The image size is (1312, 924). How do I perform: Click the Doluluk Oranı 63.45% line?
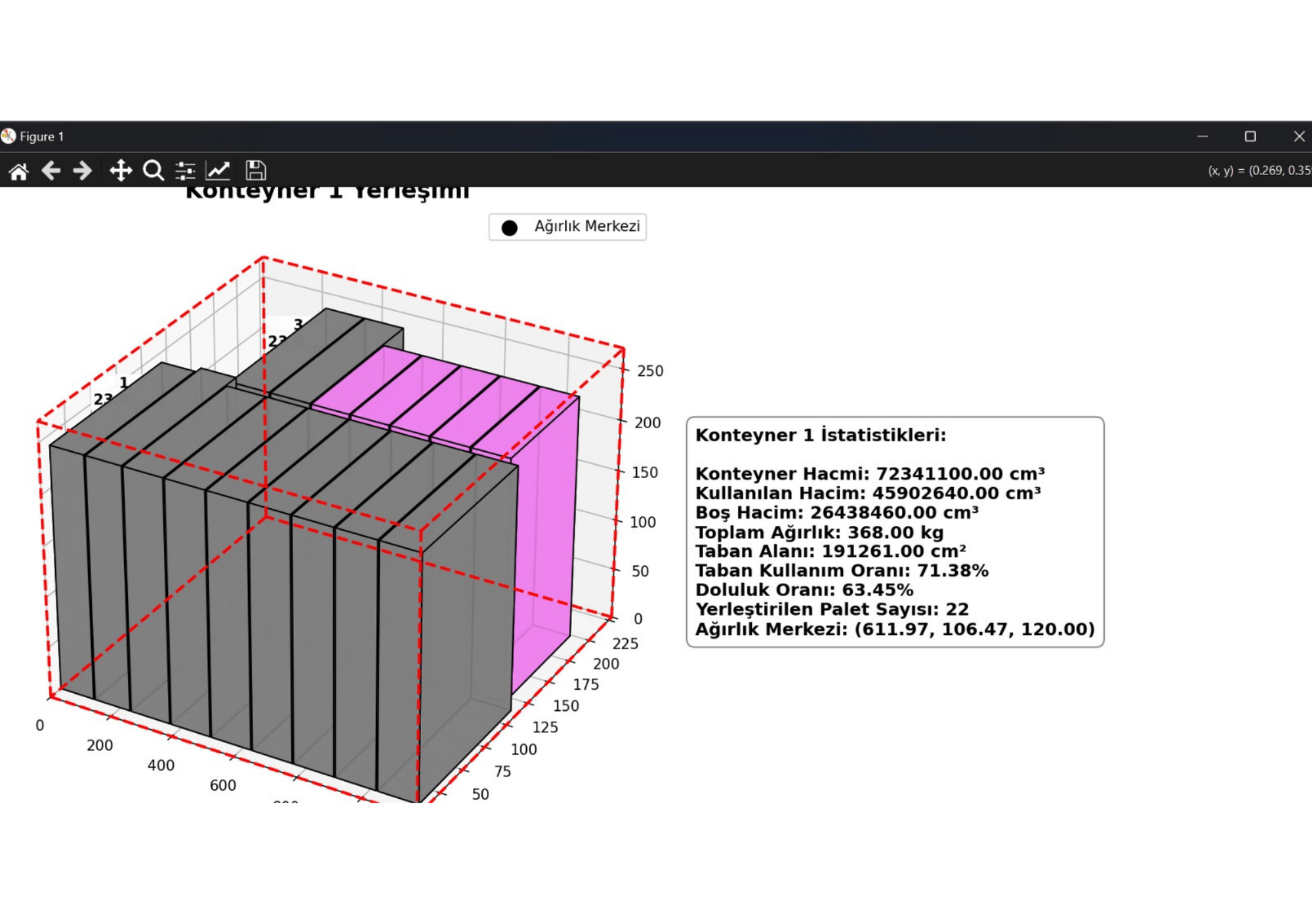point(804,590)
